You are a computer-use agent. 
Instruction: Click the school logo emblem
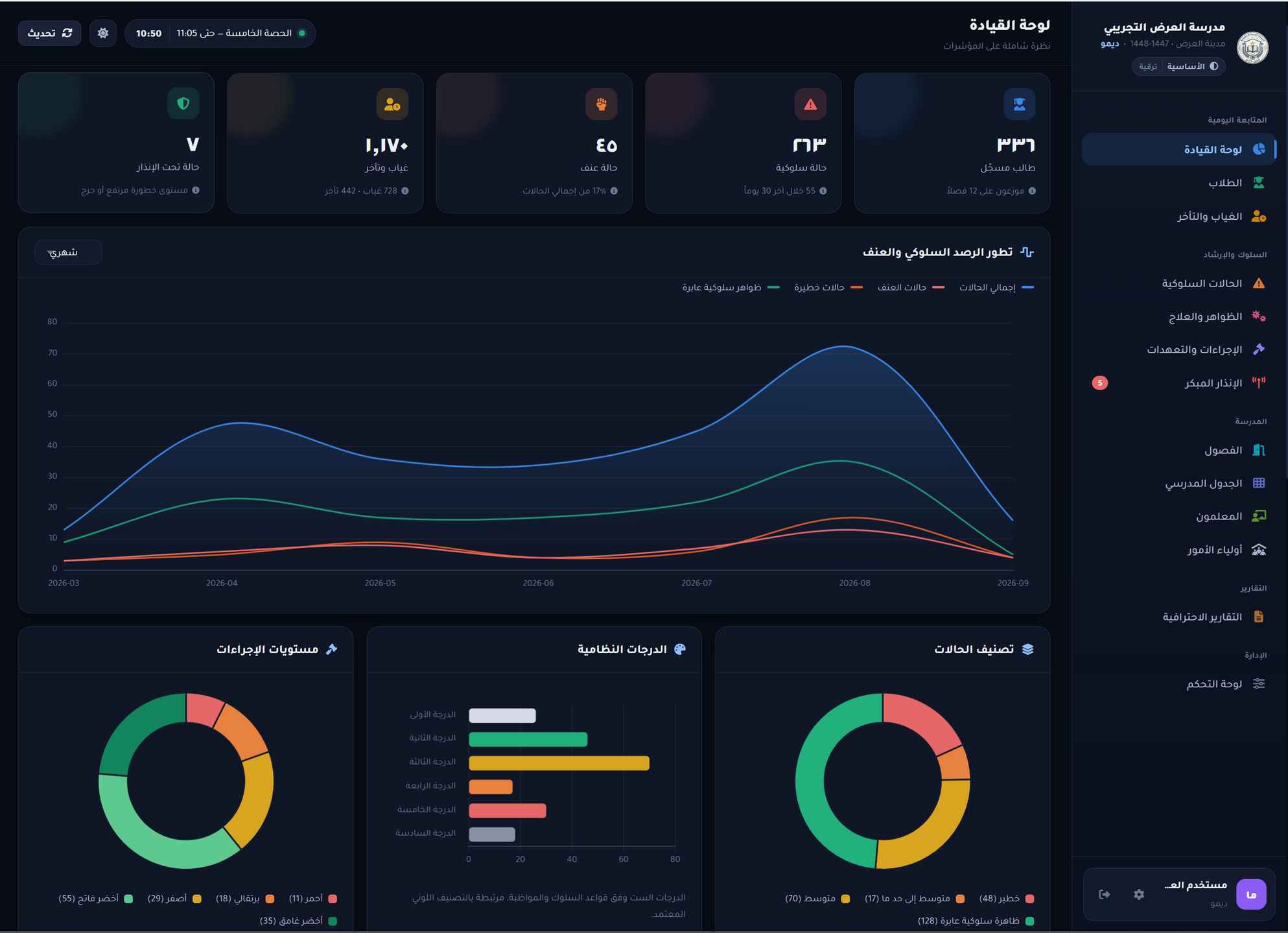click(1252, 47)
